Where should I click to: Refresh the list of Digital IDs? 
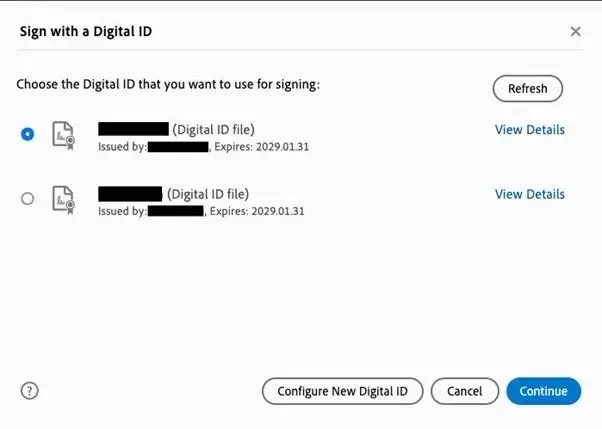tap(528, 88)
